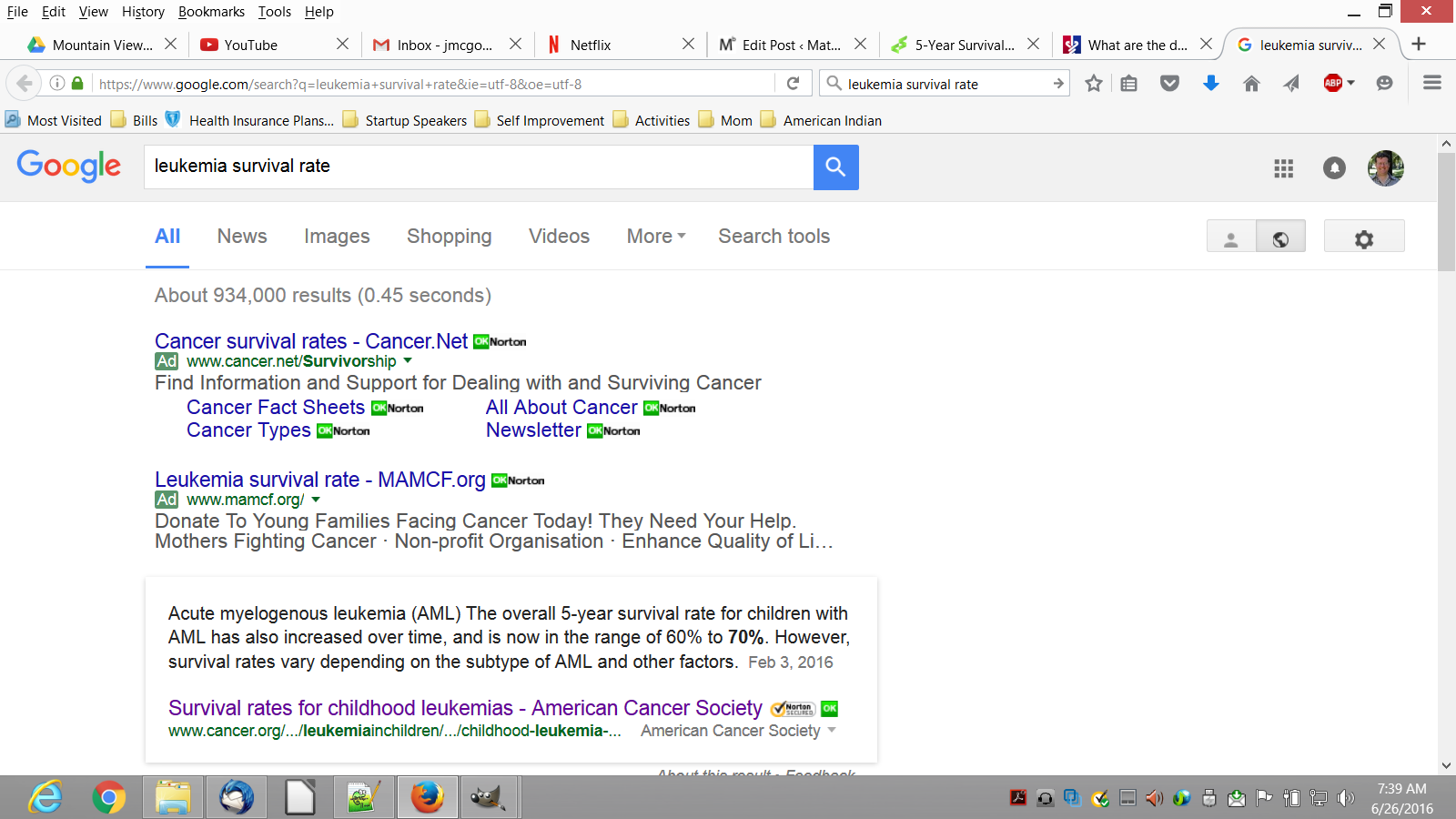Switch to the Inbox Gmail tab

coord(448,45)
